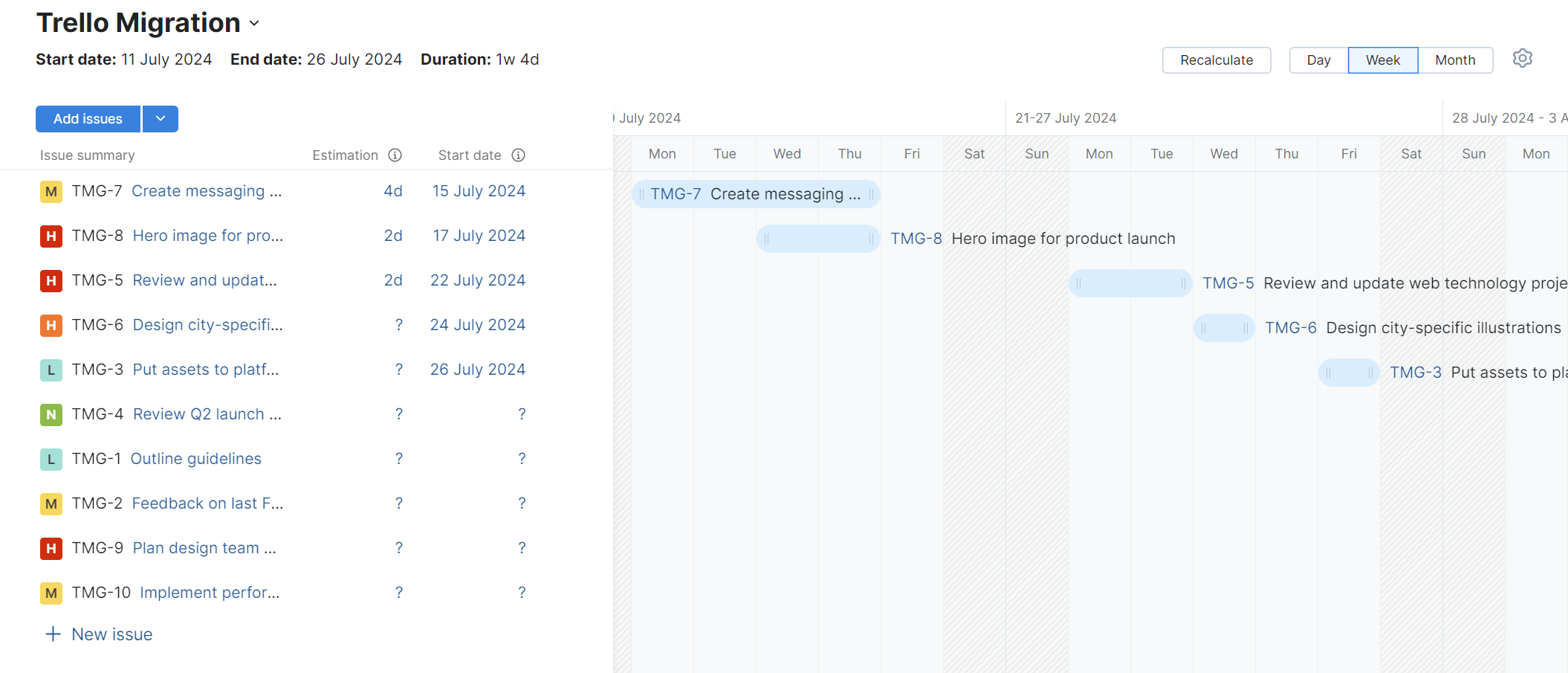Switch timeline to Month view
1568x673 pixels.
point(1454,60)
